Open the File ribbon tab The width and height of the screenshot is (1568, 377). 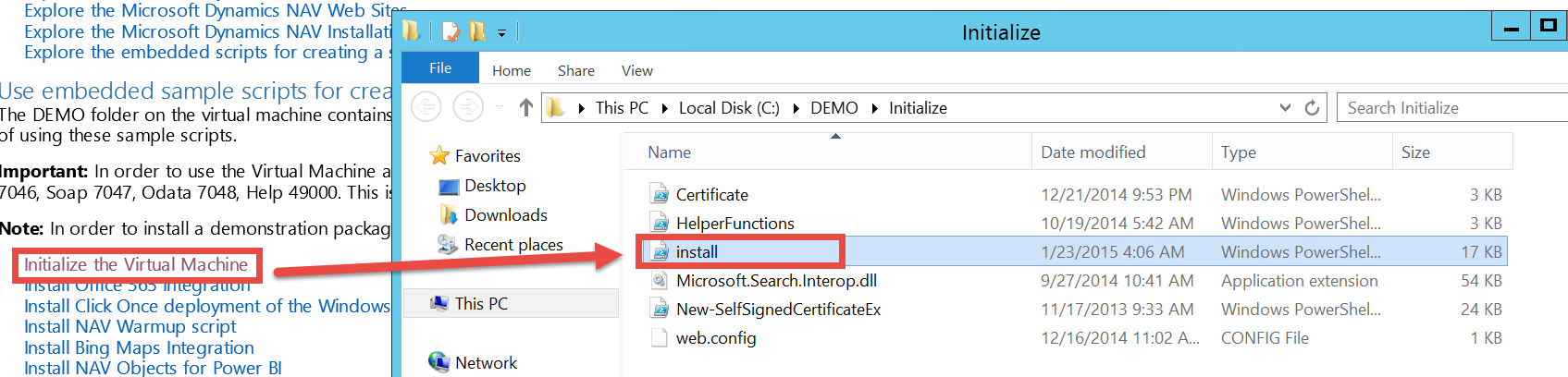[440, 68]
